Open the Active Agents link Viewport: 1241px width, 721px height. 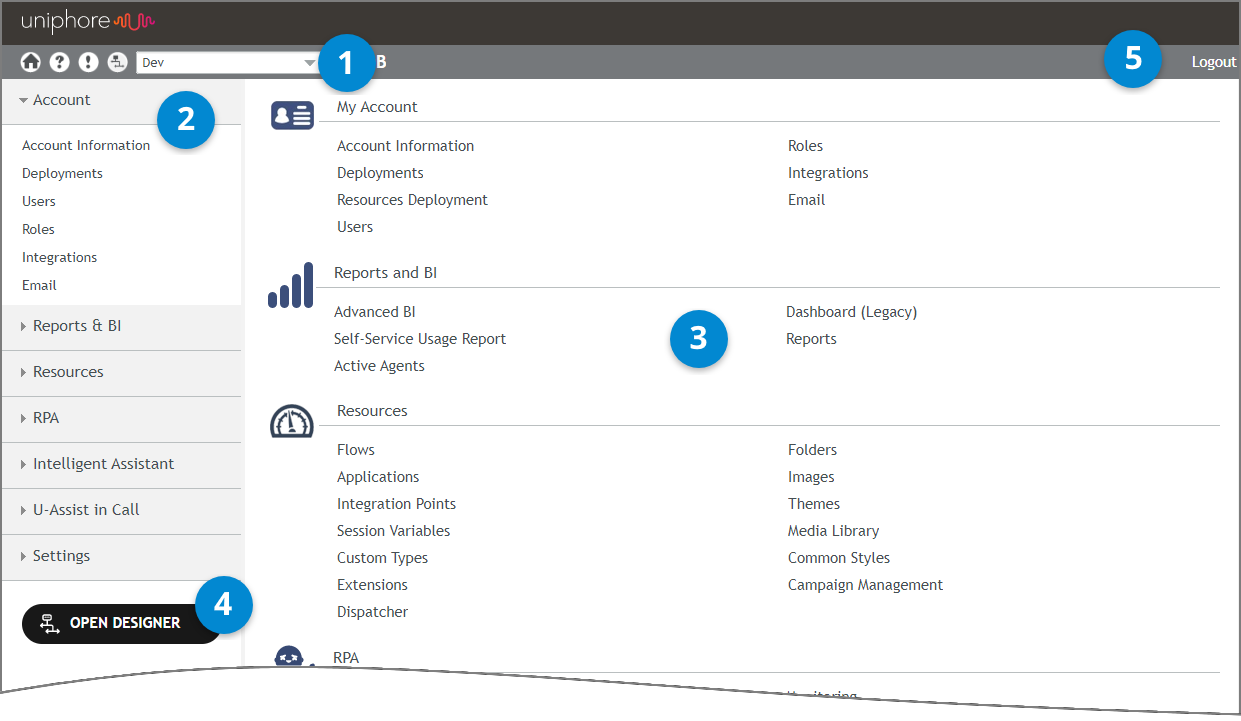click(379, 366)
